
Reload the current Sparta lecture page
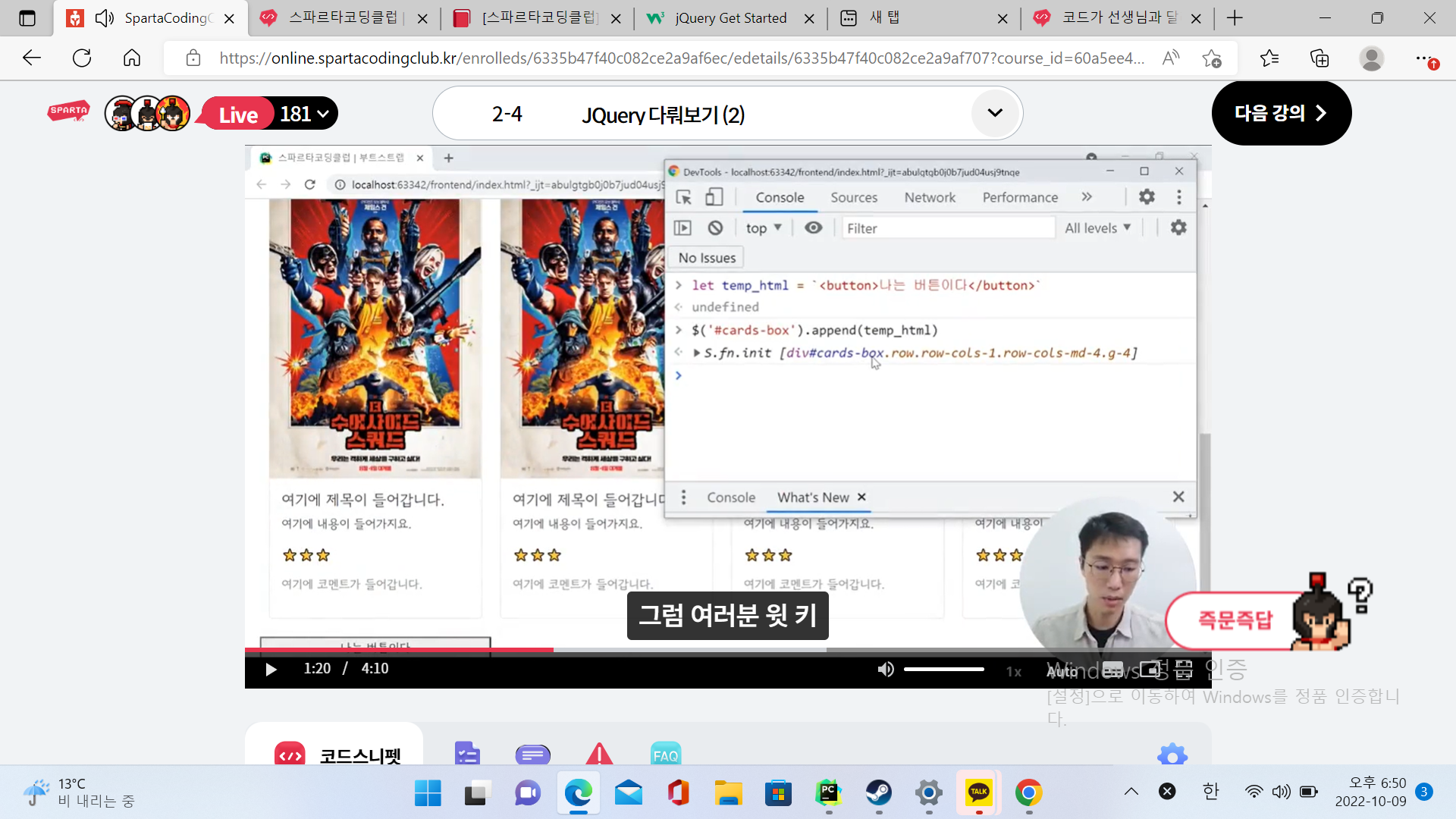(x=82, y=58)
